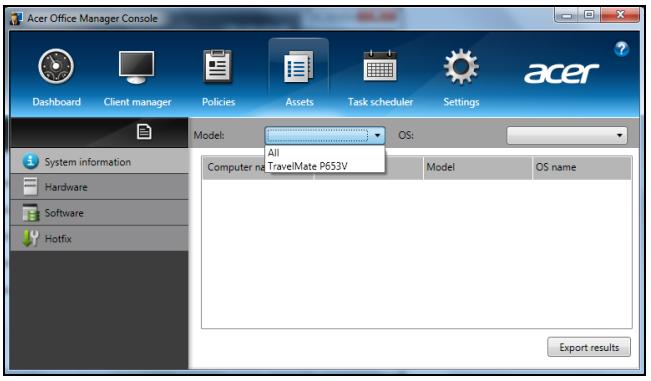Click the Hotfix wrench icon
The image size is (651, 381).
pos(30,238)
